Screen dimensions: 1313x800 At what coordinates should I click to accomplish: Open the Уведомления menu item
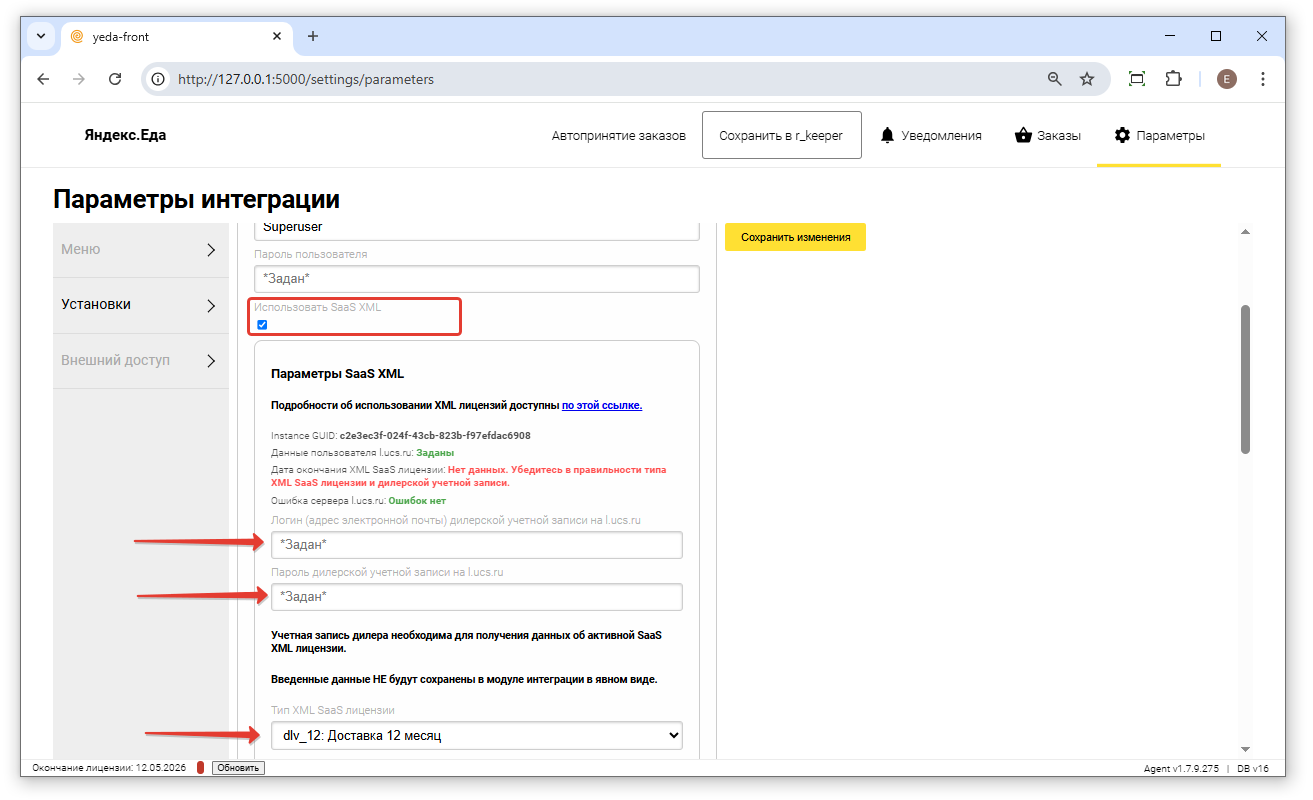pyautogui.click(x=930, y=135)
